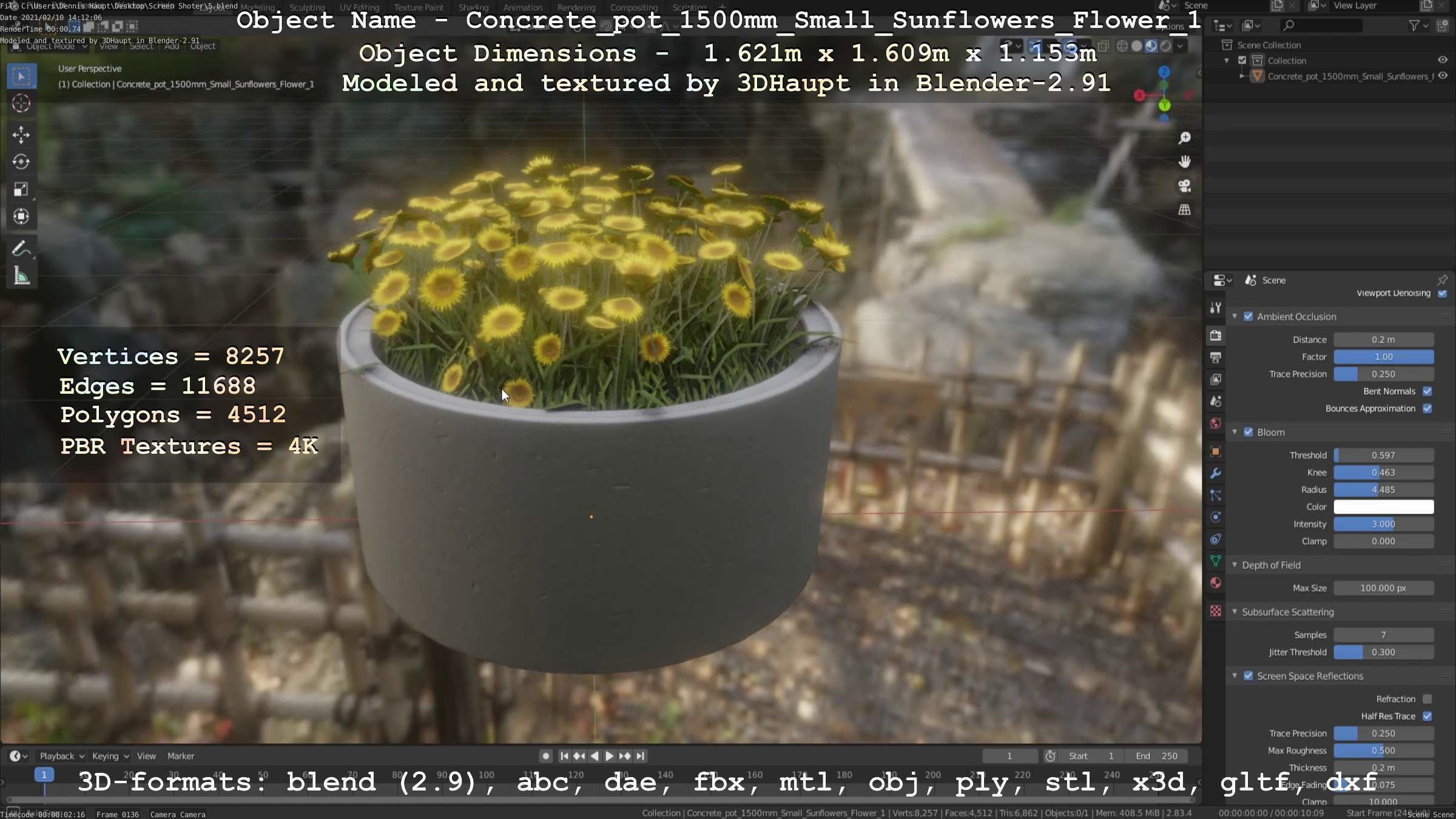Open the timeline View menu

(x=146, y=756)
